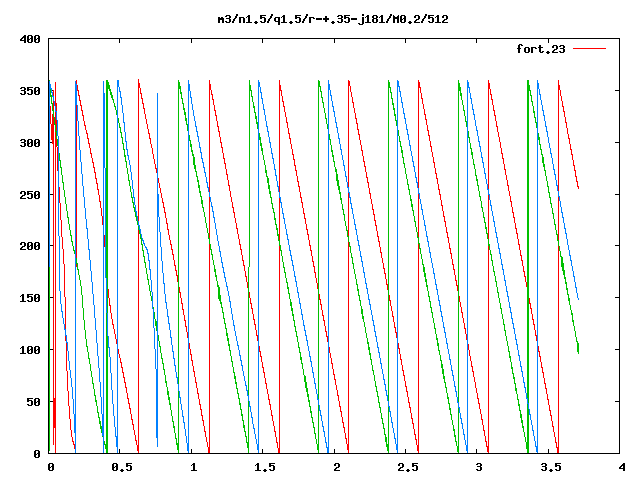
Task: Click the y-axis label 200
Action: pos(30,246)
